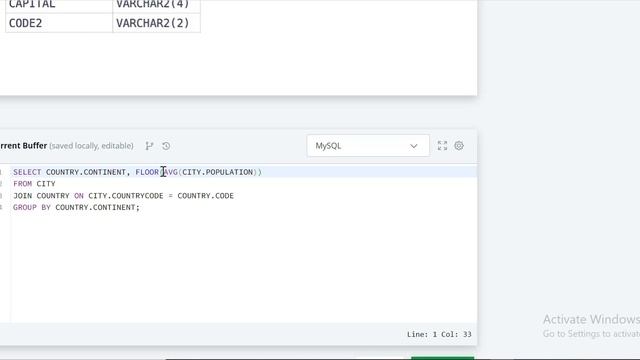The width and height of the screenshot is (640, 360).
Task: Click the CODE2 table cell
Action: [59, 23]
